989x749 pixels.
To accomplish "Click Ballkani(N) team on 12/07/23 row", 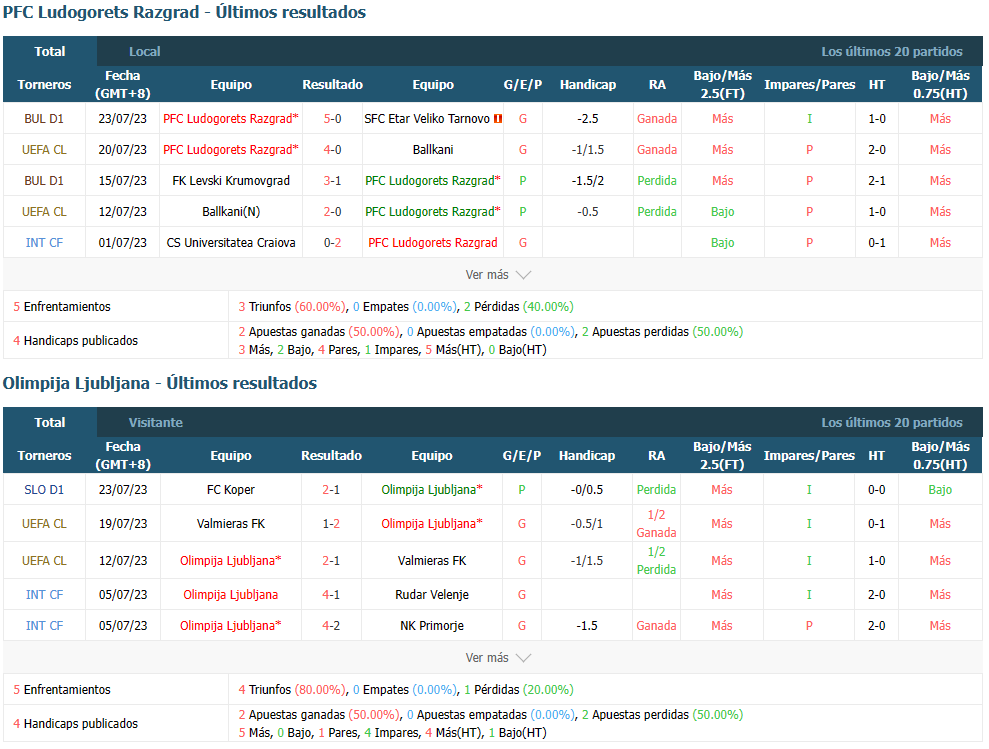I will coord(231,211).
